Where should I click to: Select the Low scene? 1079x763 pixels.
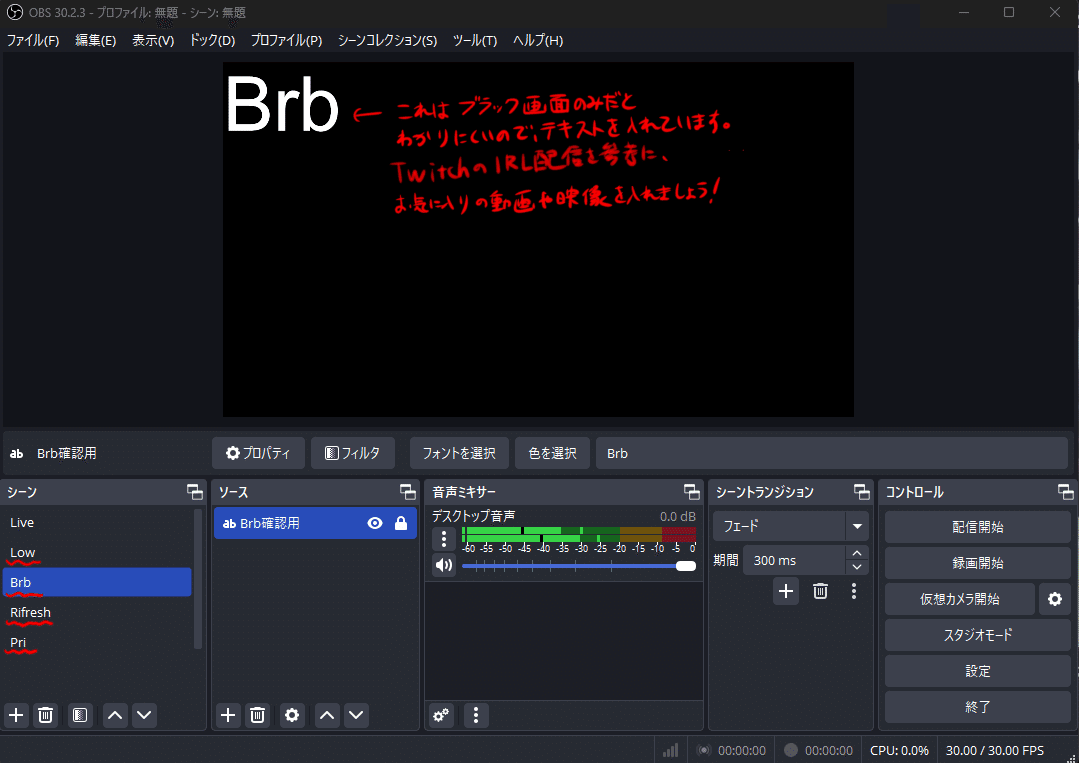(x=97, y=552)
